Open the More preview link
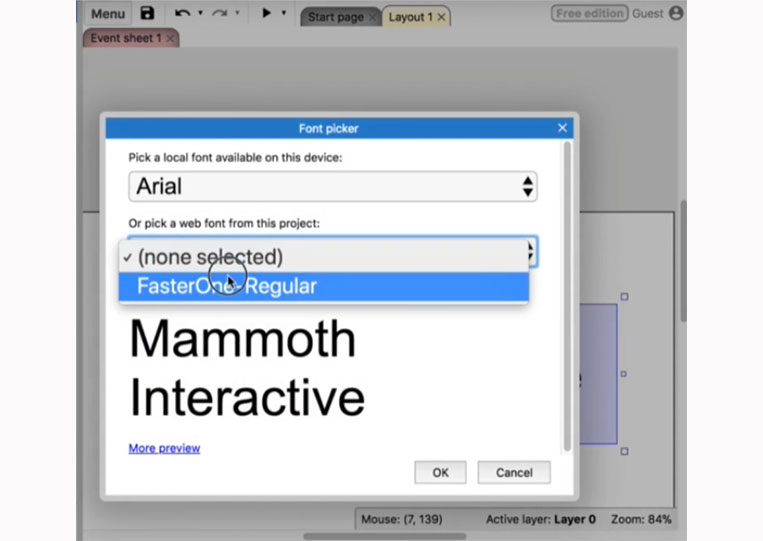763x541 pixels. (164, 448)
